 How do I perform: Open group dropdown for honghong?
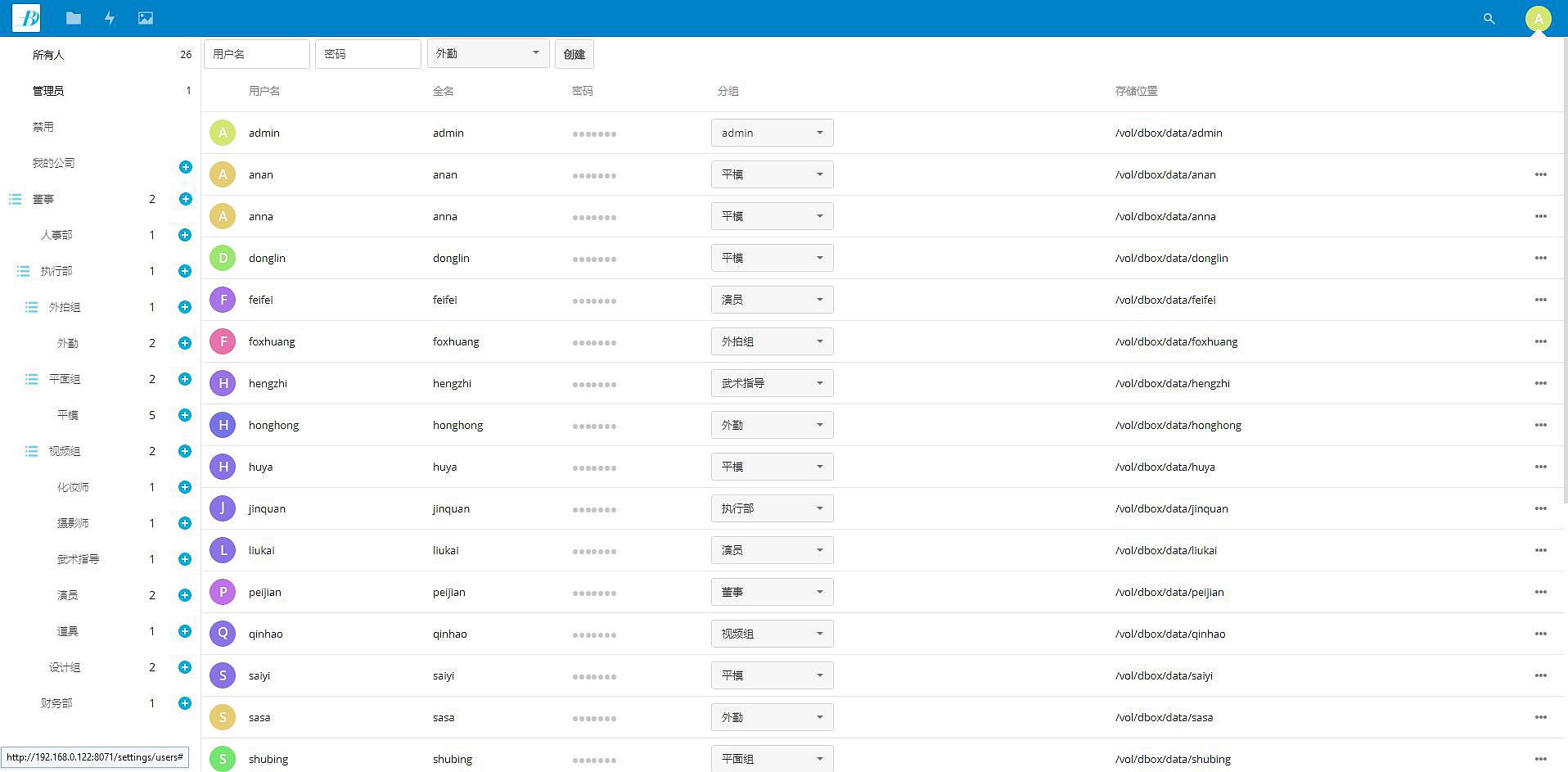click(772, 425)
